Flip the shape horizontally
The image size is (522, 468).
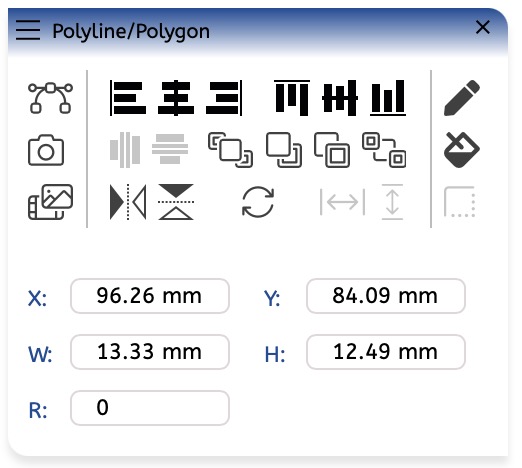(x=128, y=202)
